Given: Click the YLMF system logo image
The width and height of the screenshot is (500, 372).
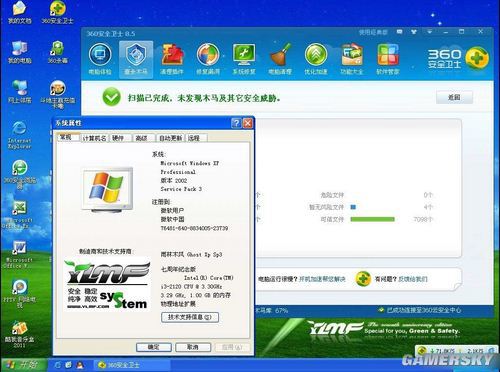Looking at the screenshot, I should tap(107, 284).
